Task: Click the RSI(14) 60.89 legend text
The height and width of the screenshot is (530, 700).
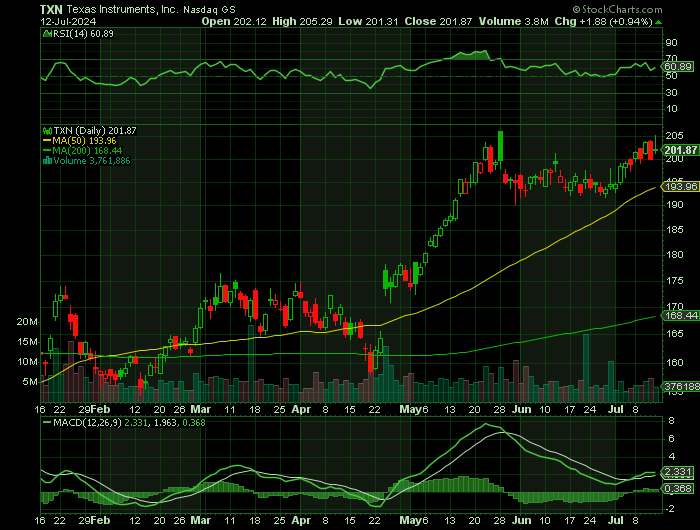Action: coord(83,34)
